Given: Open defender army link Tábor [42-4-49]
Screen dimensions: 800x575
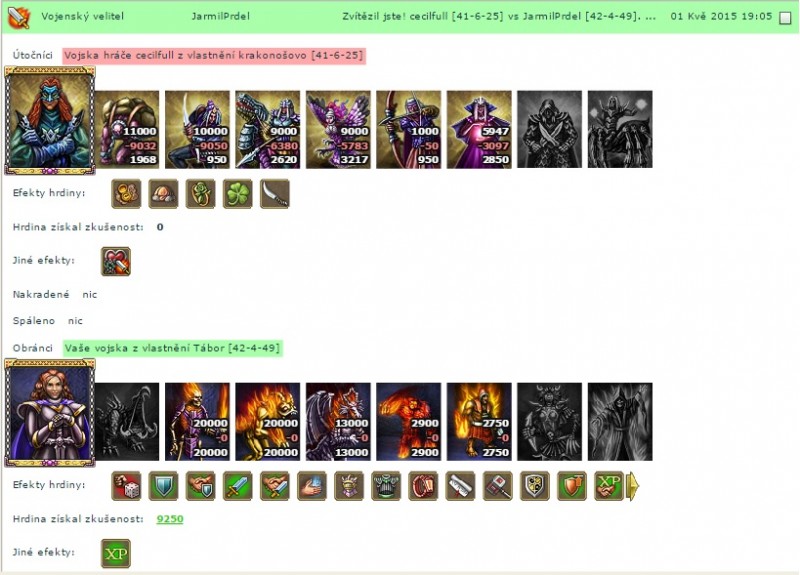Looking at the screenshot, I should click(x=172, y=348).
